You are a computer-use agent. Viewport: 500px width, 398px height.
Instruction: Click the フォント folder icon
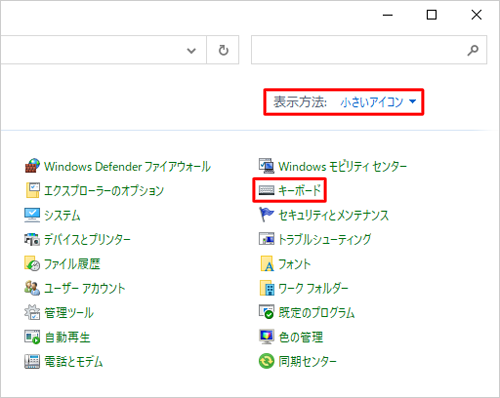point(267,264)
